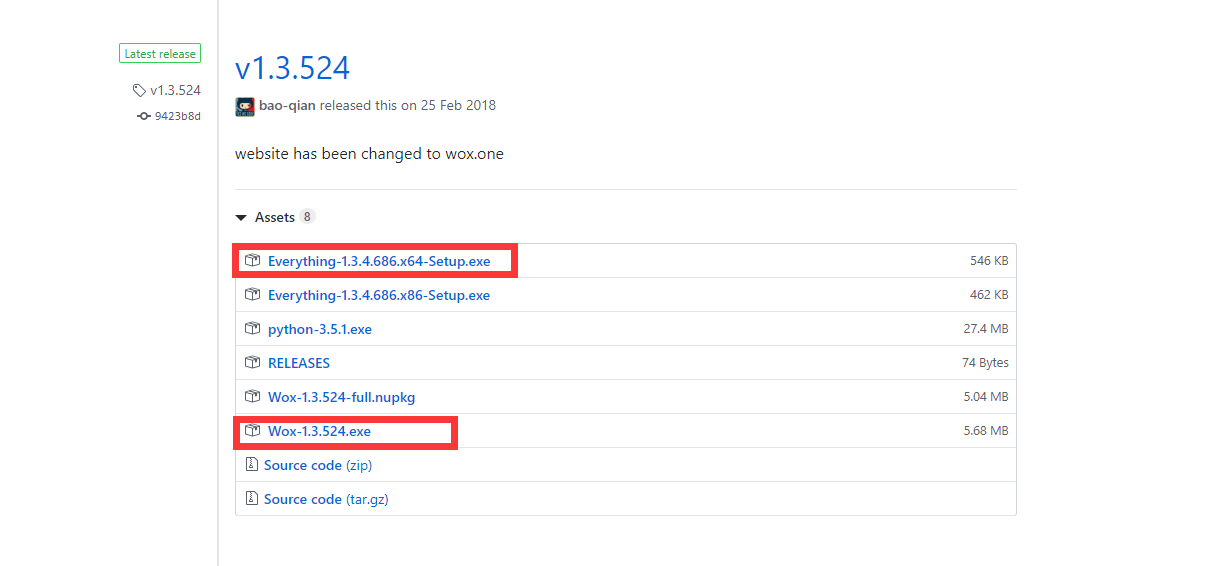Click package icon next to RELEASES
The image size is (1232, 566).
click(x=252, y=363)
